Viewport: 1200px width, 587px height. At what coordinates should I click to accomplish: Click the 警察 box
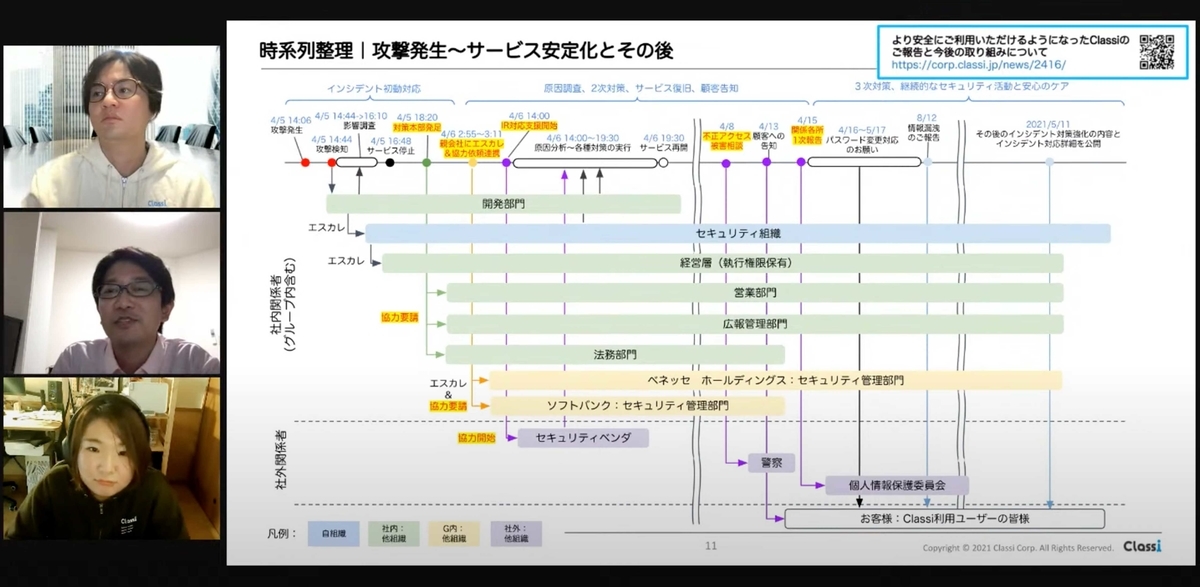point(771,463)
